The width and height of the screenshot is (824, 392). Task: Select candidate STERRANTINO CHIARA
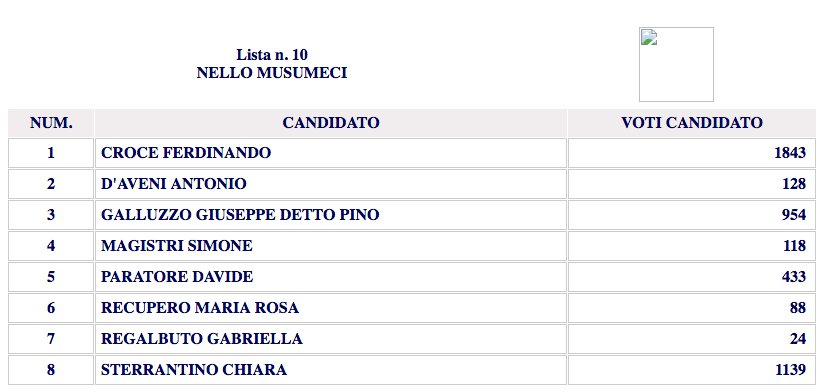[194, 370]
